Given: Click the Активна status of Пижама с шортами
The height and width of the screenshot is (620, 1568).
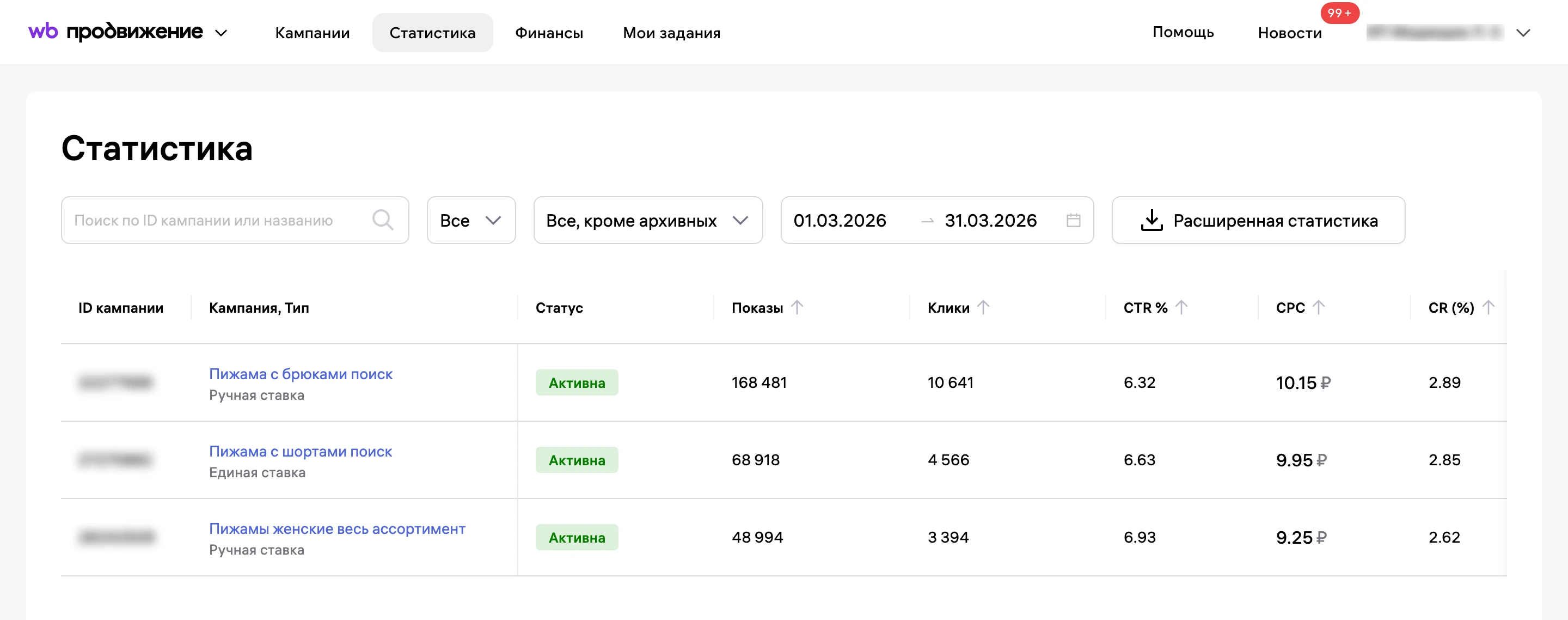Looking at the screenshot, I should [x=577, y=460].
